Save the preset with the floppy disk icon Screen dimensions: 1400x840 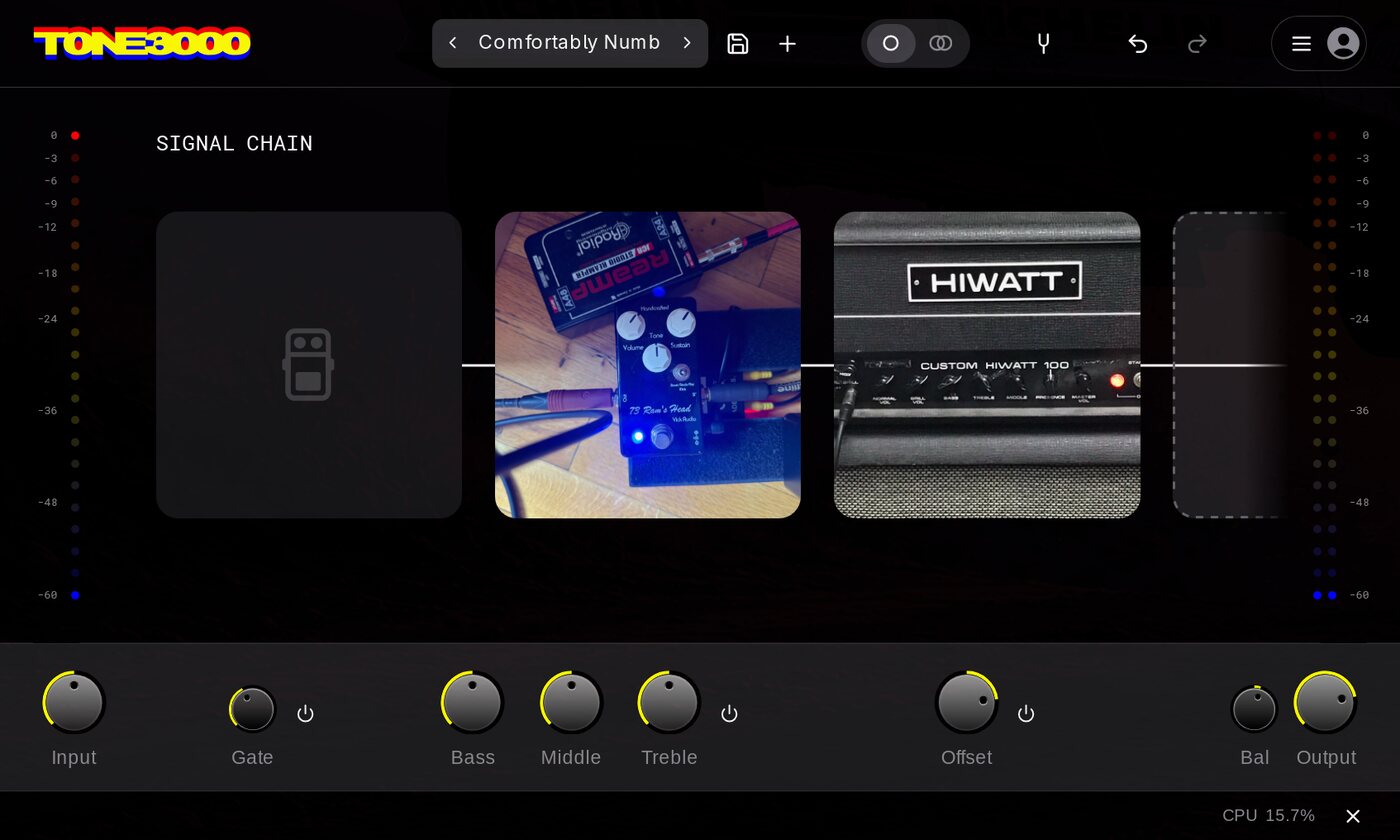tap(738, 43)
